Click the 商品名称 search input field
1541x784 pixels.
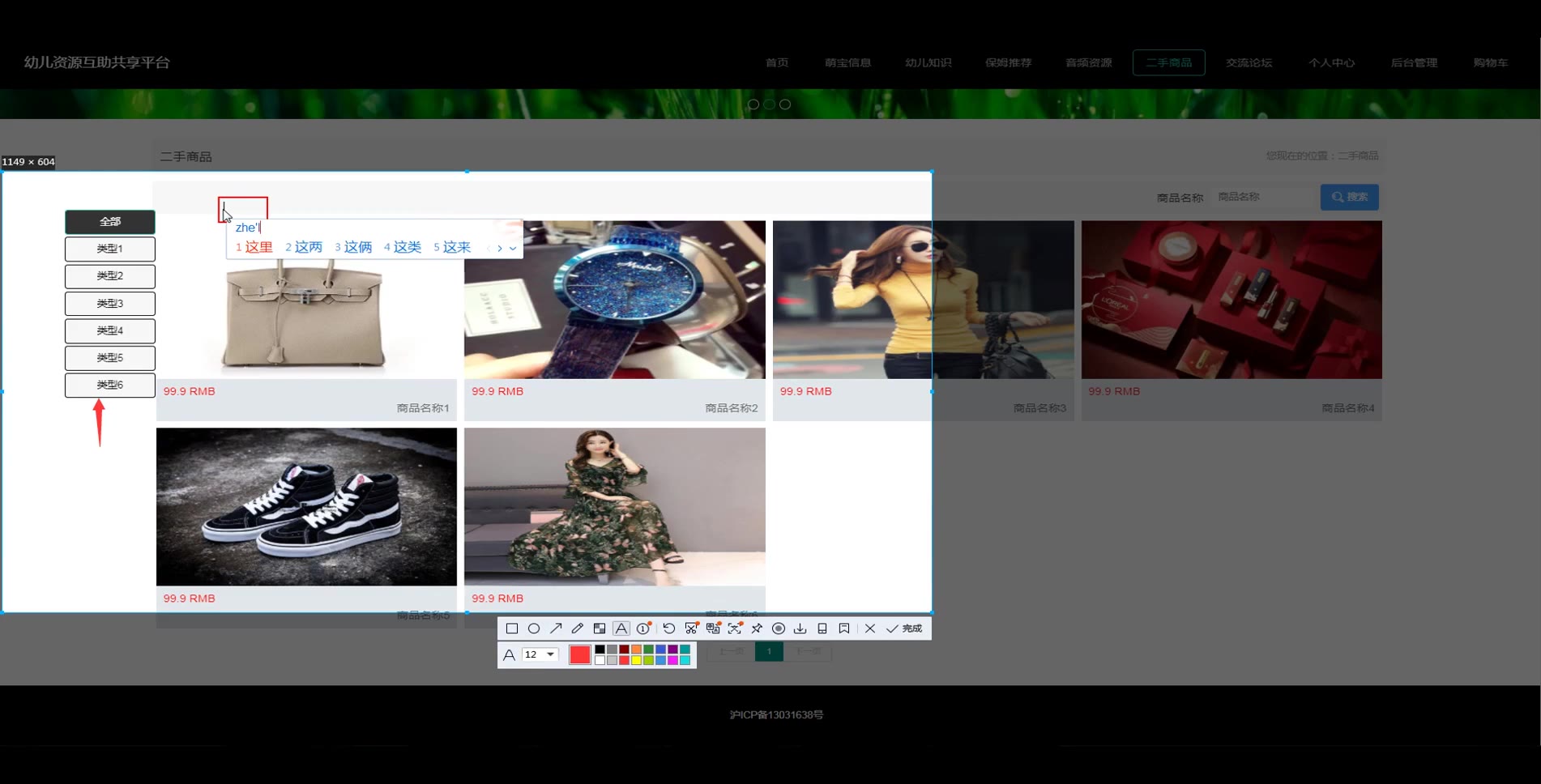(x=1262, y=197)
